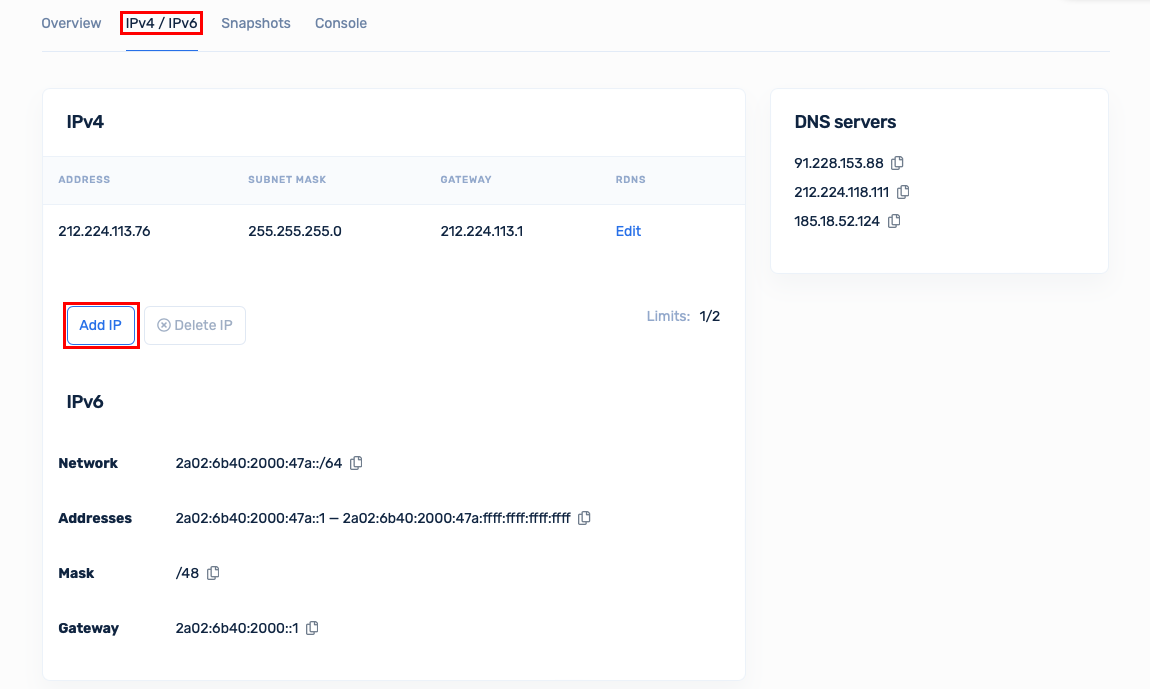Click the SUBNET MASK column header

(x=287, y=180)
